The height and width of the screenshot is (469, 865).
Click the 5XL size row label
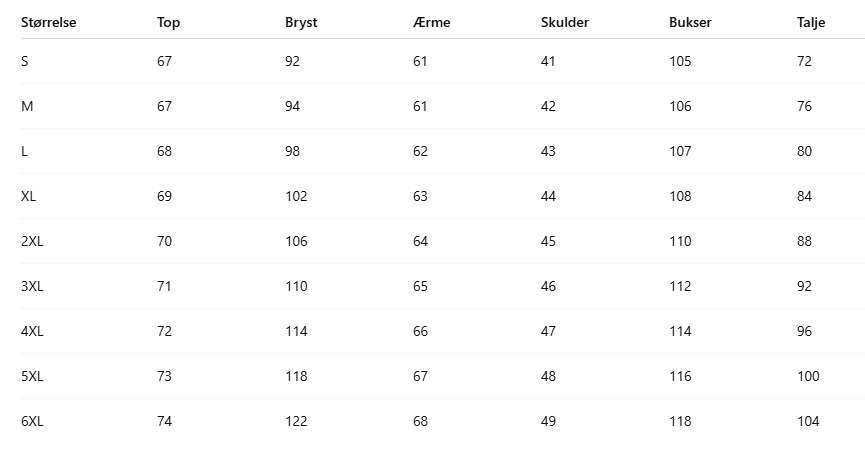[x=32, y=376]
